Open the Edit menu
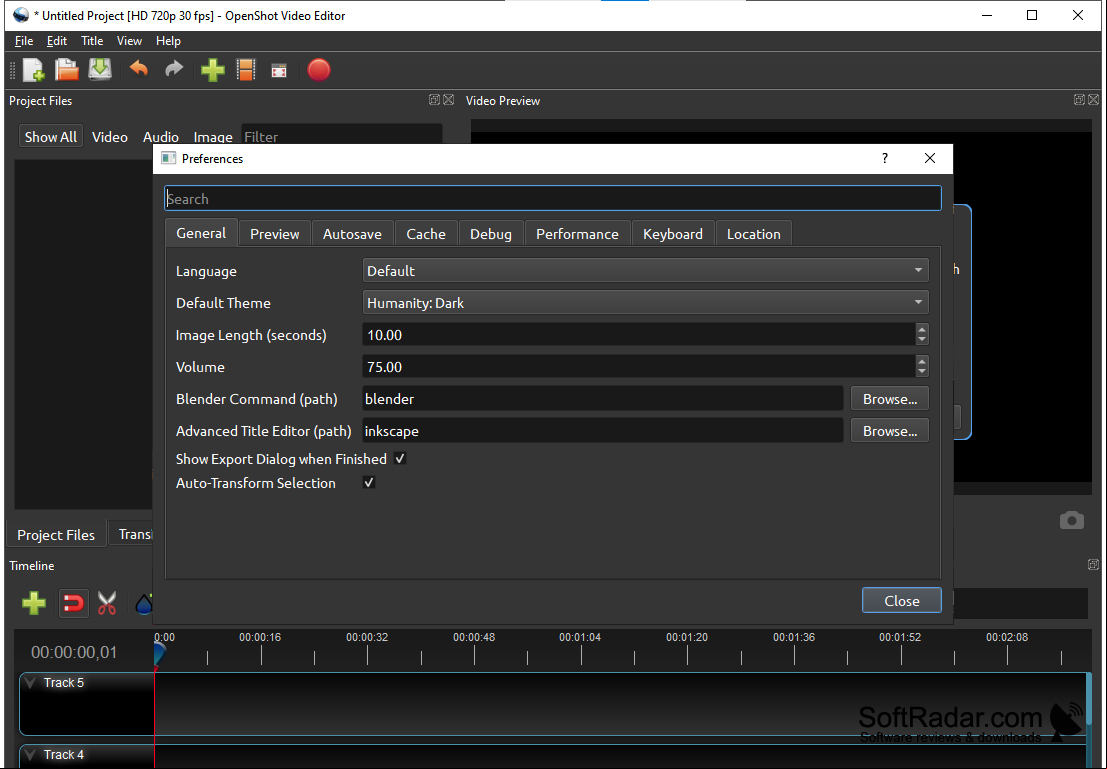Image resolution: width=1107 pixels, height=769 pixels. 57,41
